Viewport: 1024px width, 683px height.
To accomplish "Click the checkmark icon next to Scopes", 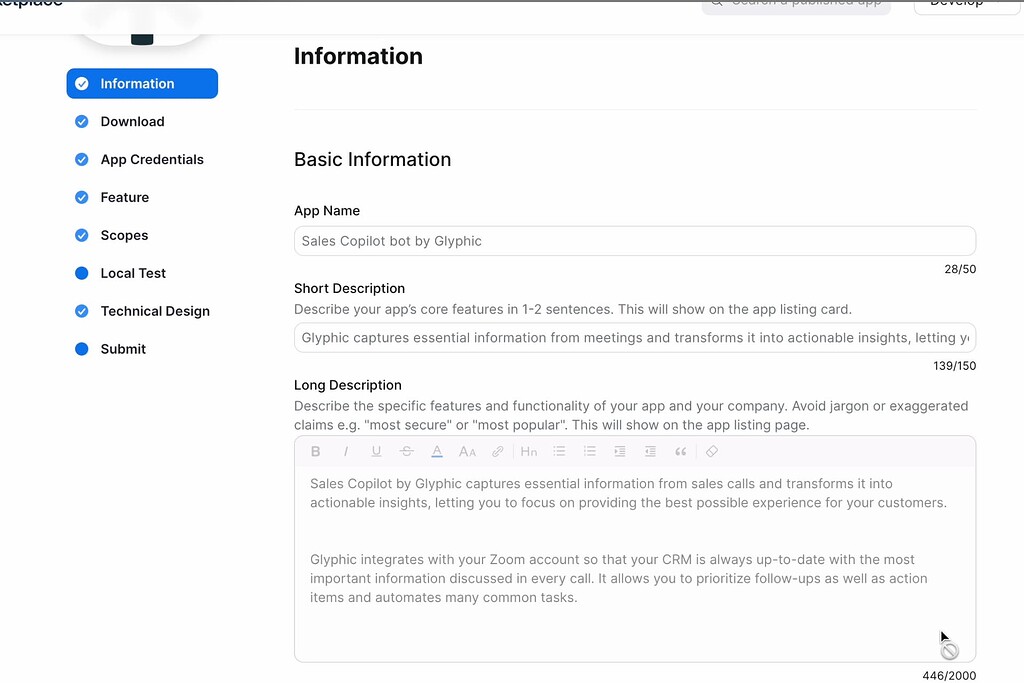I will tap(81, 235).
